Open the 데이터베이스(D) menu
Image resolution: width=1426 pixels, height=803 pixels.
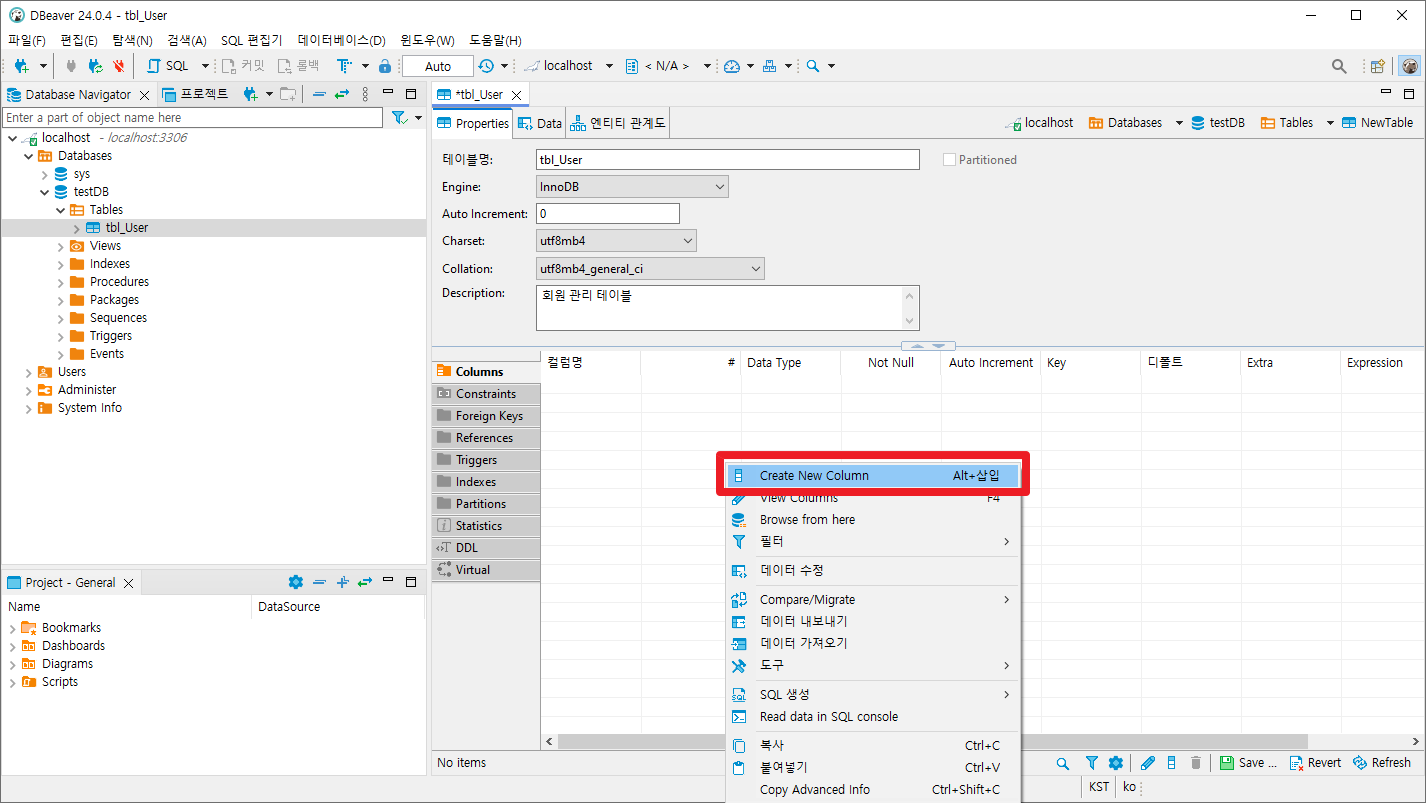[x=341, y=41]
